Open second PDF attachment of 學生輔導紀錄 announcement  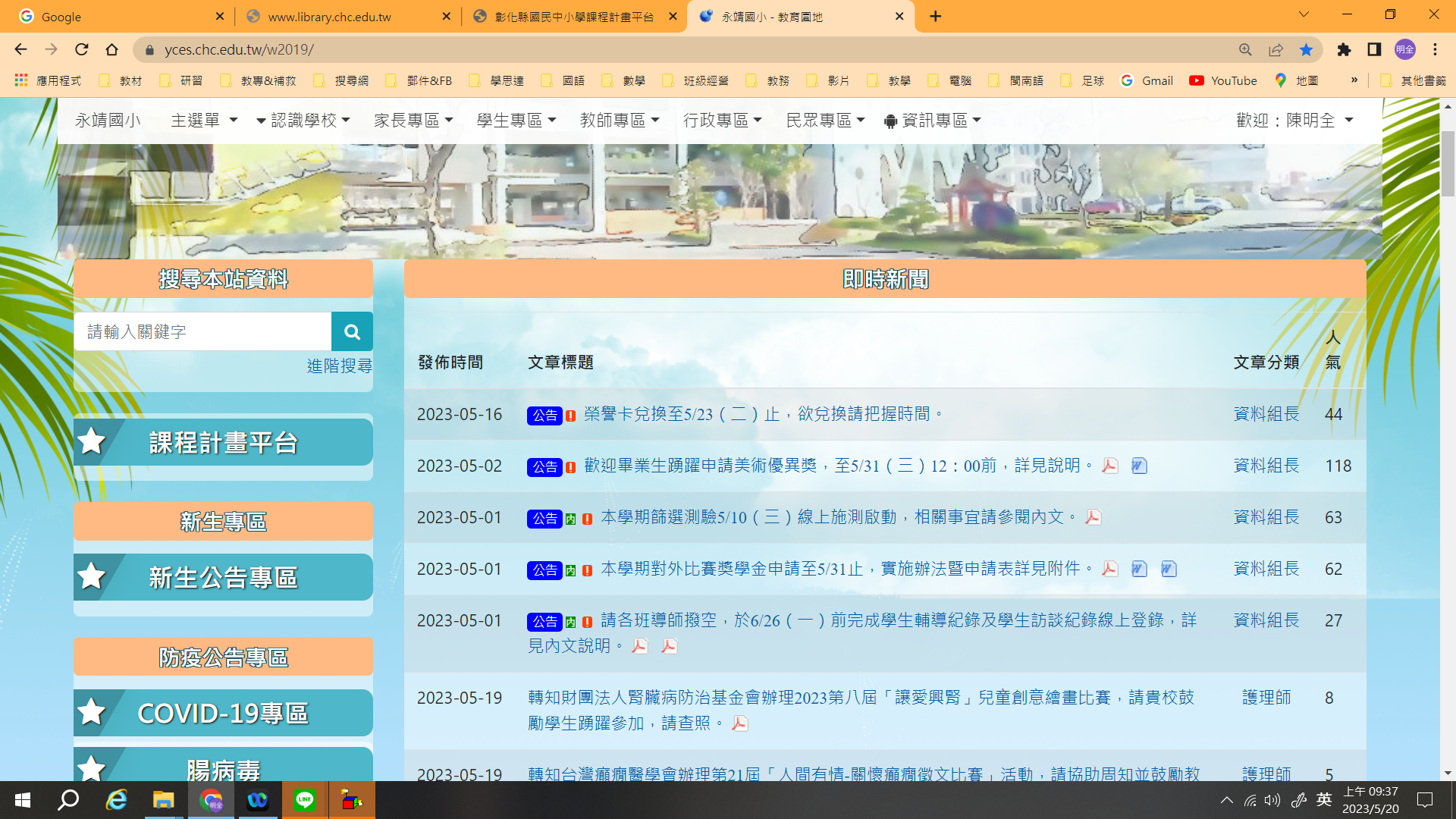click(669, 646)
